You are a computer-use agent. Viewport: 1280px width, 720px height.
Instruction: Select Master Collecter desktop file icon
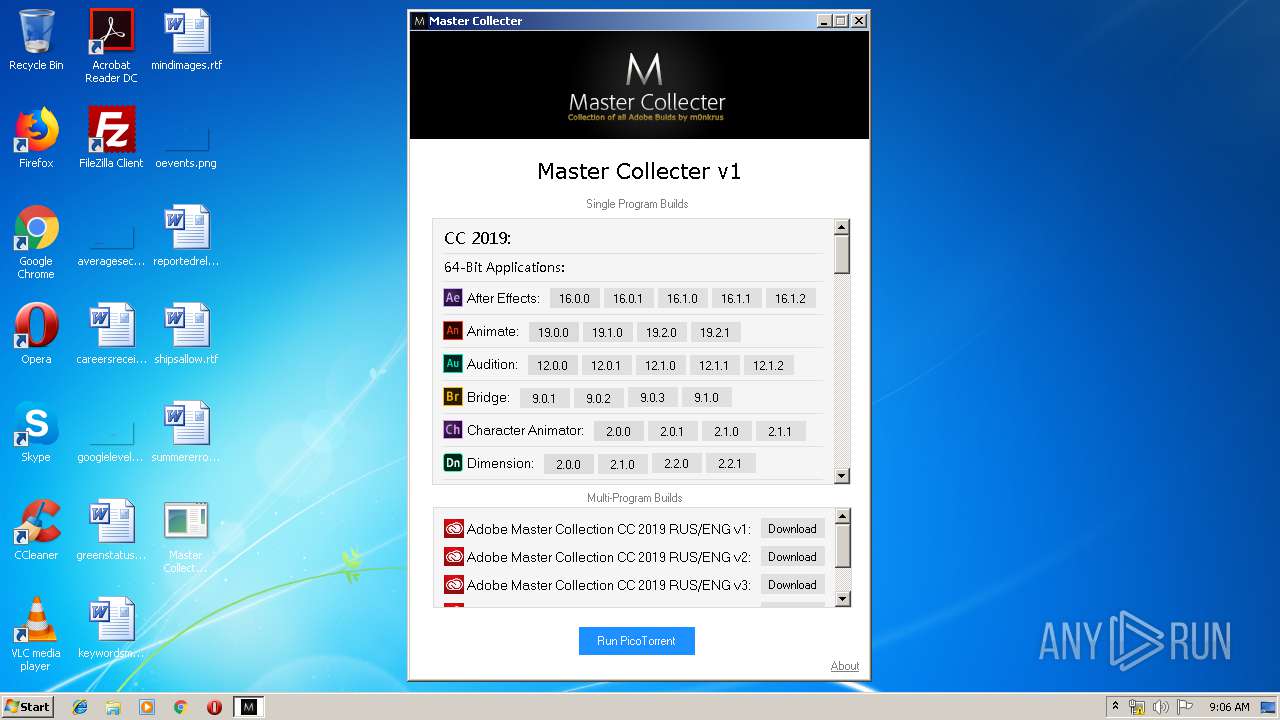pyautogui.click(x=186, y=536)
